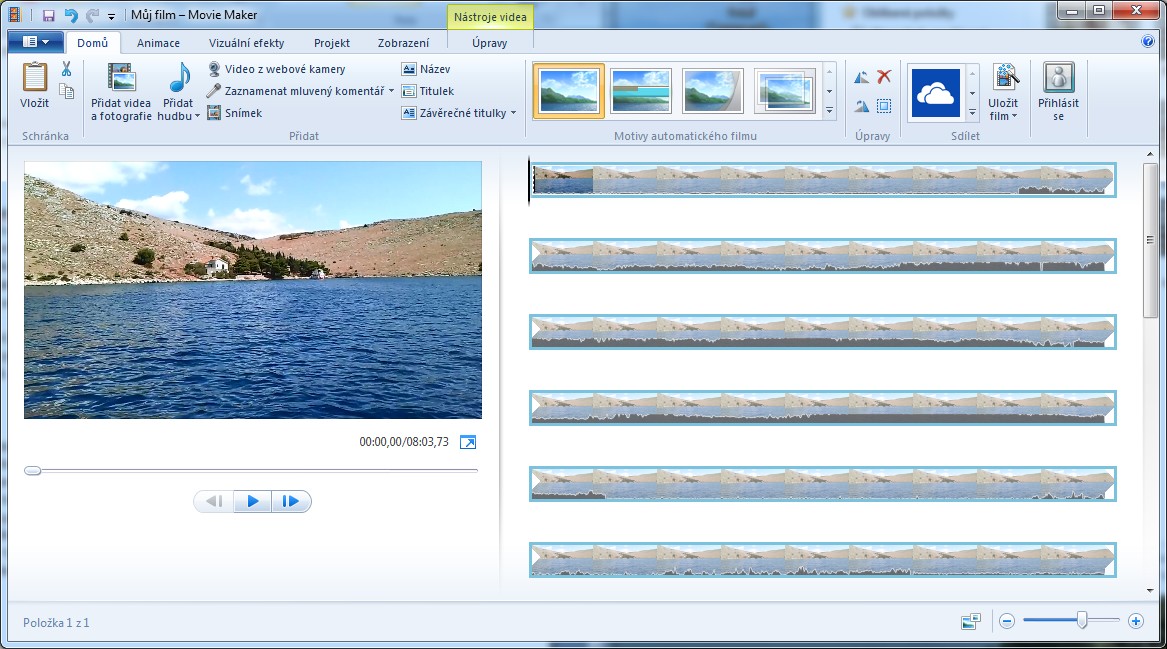This screenshot has height=649, width=1167.
Task: Click the Undo arrow icon
Action: click(71, 15)
